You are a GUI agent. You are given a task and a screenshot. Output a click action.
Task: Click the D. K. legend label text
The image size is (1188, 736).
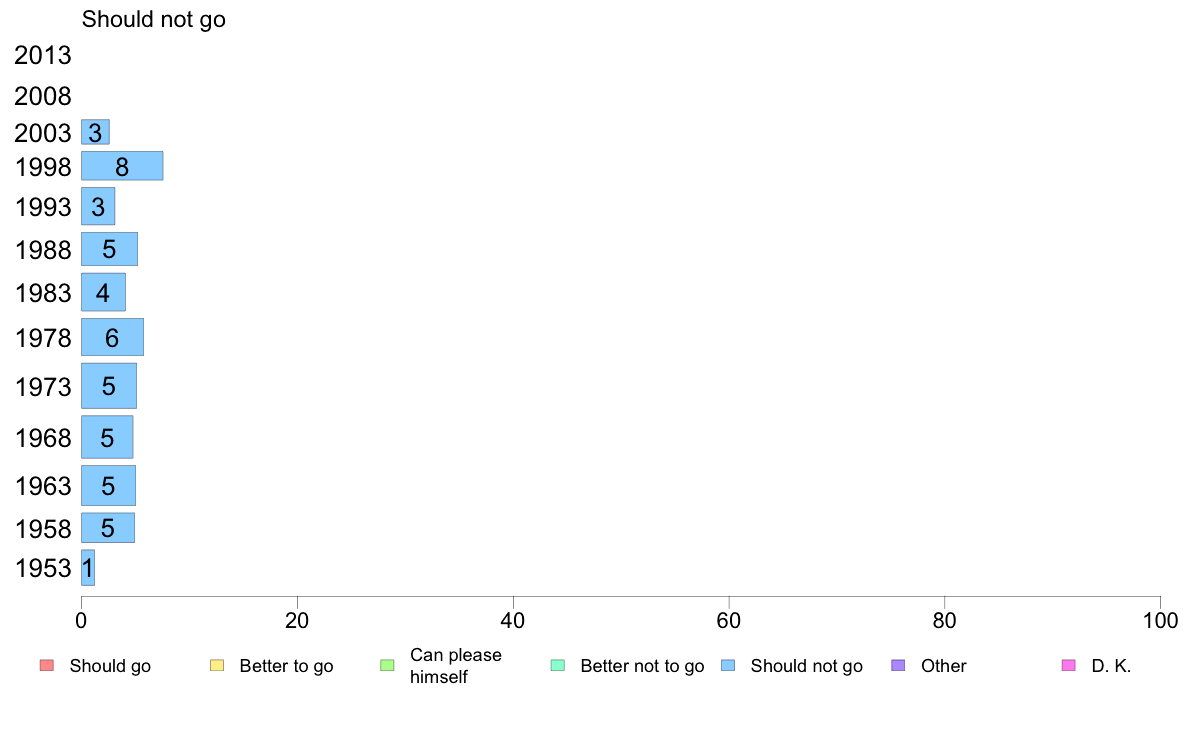point(1111,666)
